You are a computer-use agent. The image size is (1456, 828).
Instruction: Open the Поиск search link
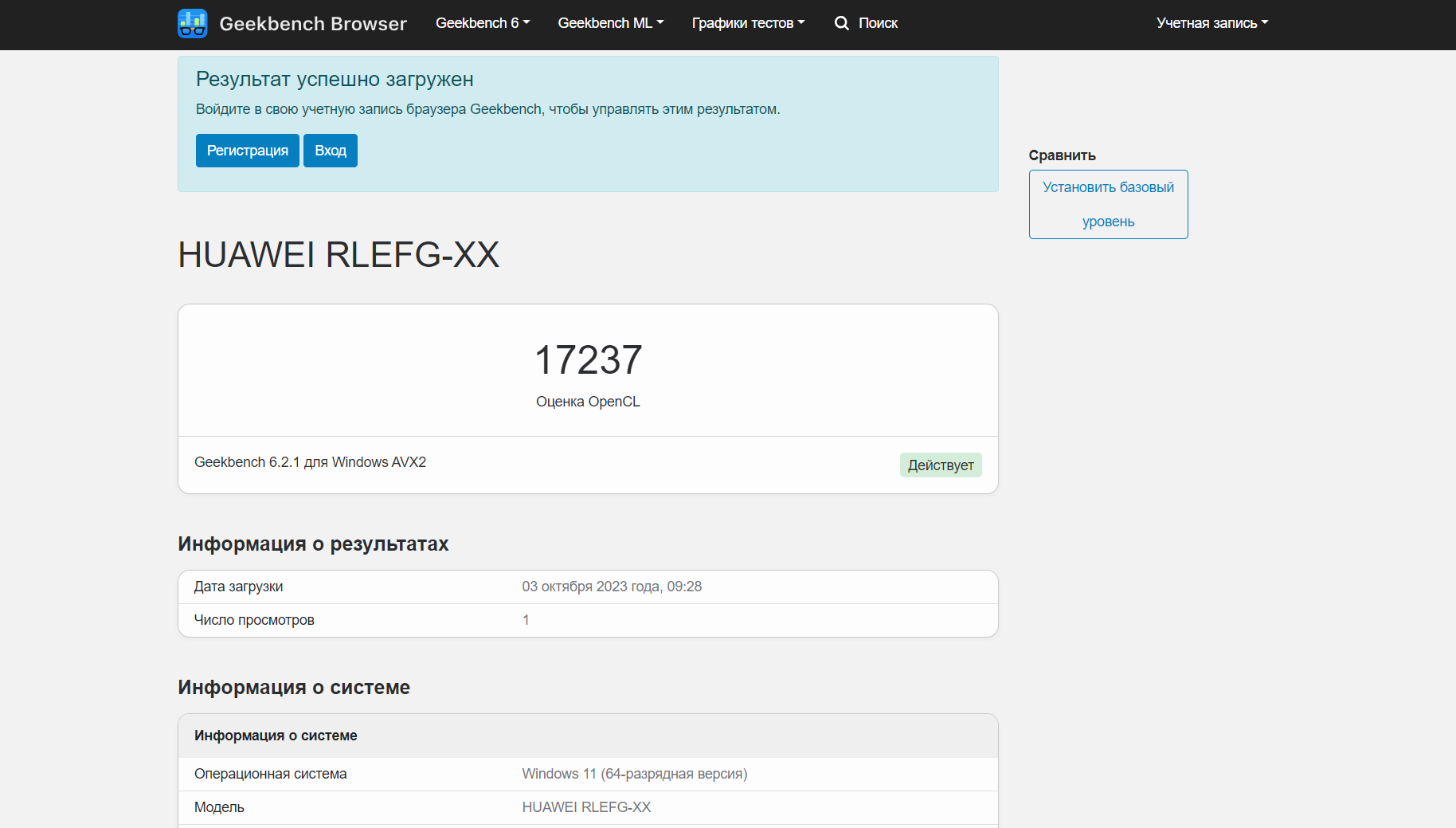[x=878, y=23]
